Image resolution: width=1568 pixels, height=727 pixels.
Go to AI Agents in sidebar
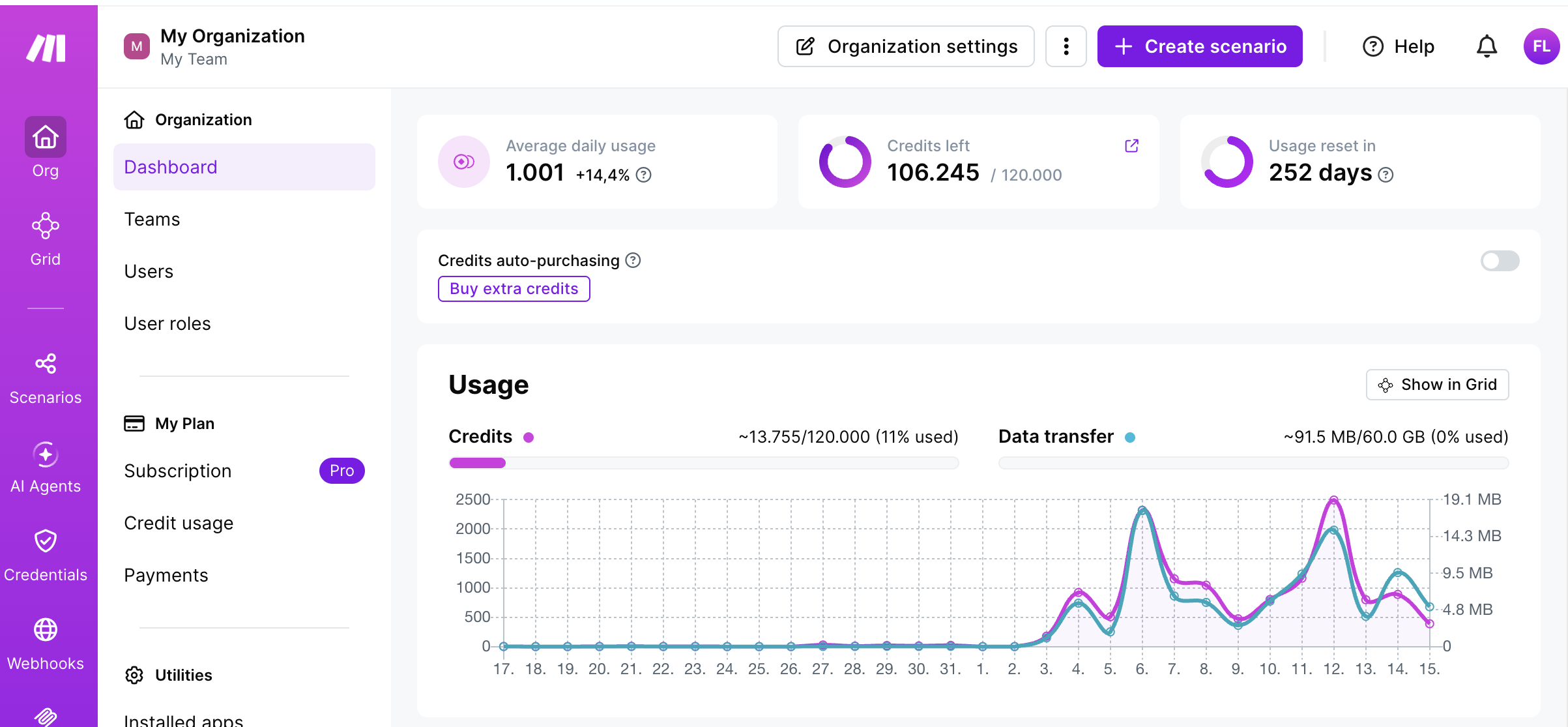pyautogui.click(x=45, y=467)
